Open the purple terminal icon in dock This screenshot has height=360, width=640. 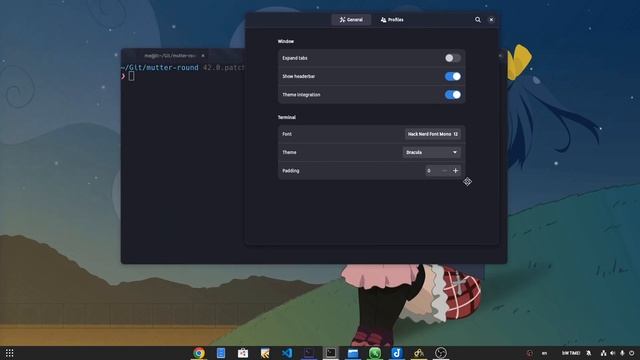[x=309, y=353]
